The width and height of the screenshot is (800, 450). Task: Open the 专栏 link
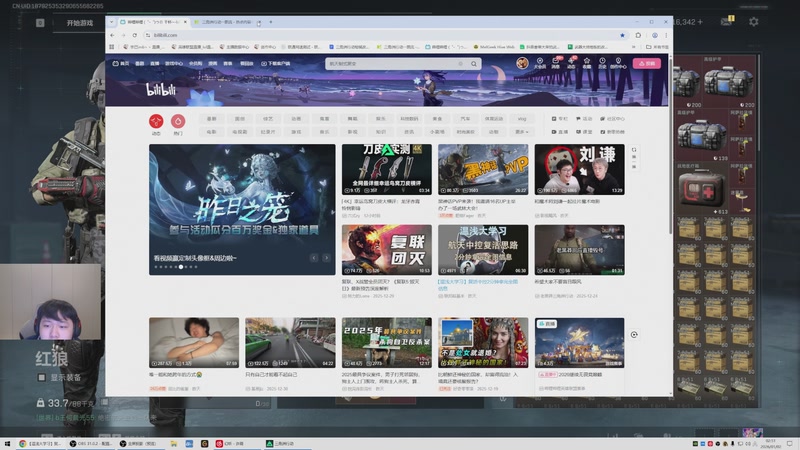tap(560, 119)
